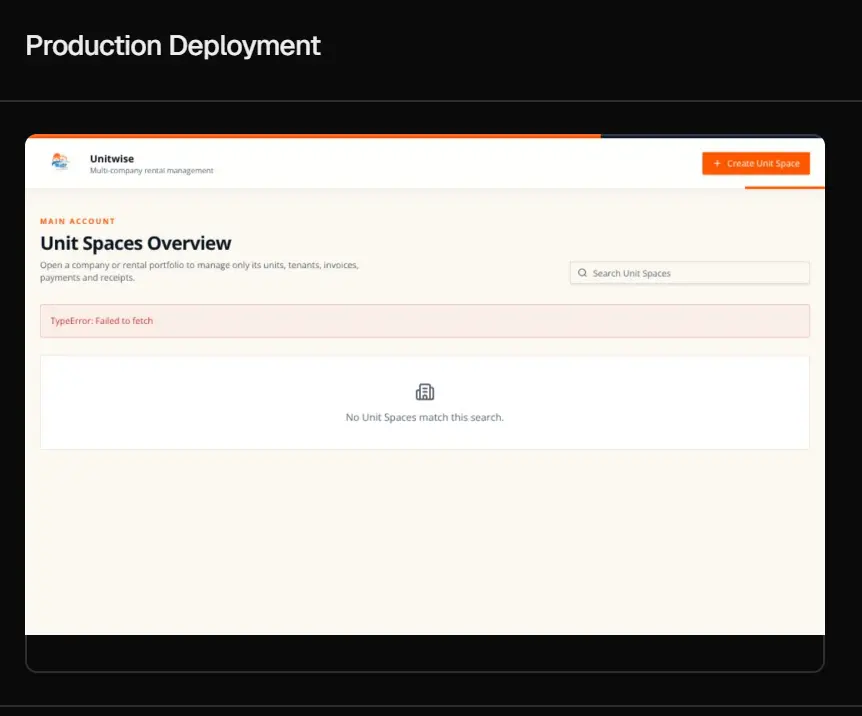This screenshot has width=862, height=716.
Task: Click the 'Unit Spaces Overview' heading
Action: pos(136,243)
